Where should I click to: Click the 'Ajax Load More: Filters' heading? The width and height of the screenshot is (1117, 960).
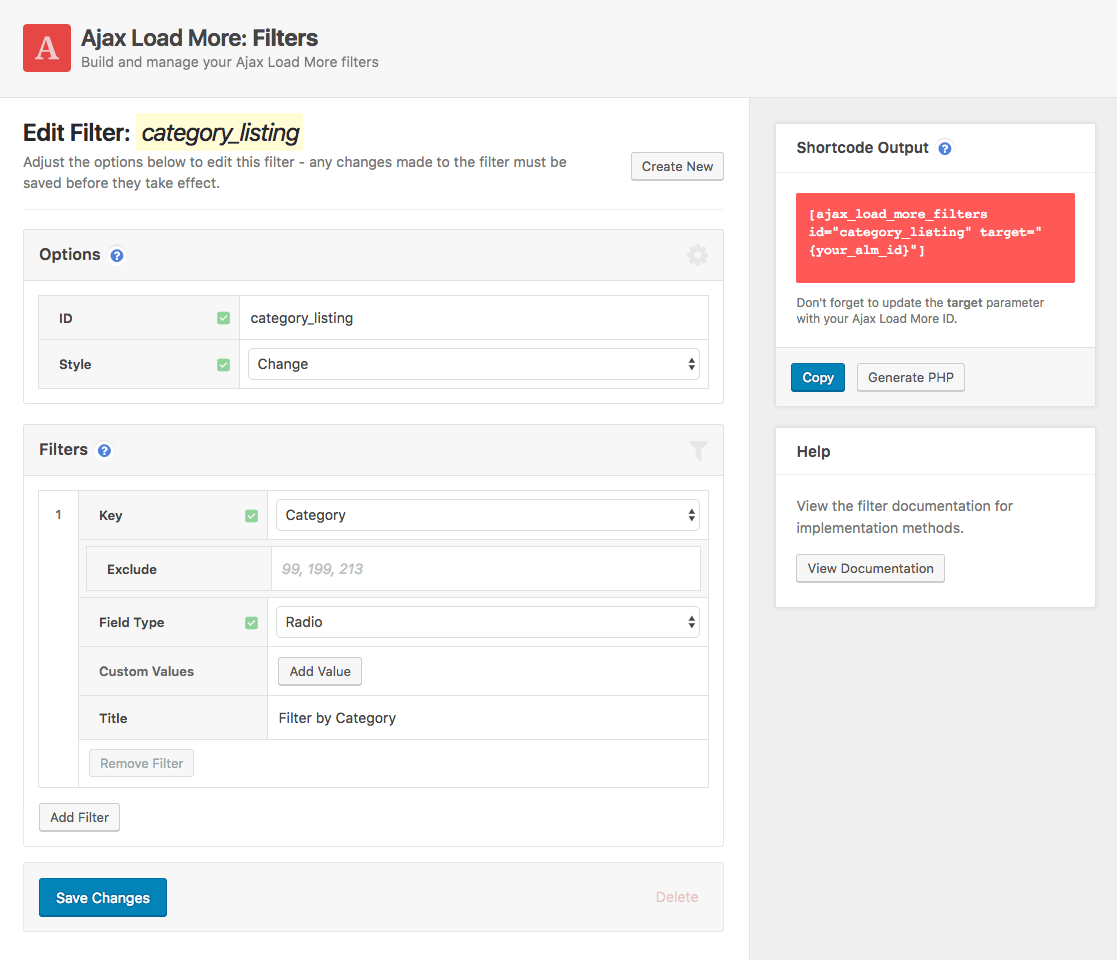point(199,38)
